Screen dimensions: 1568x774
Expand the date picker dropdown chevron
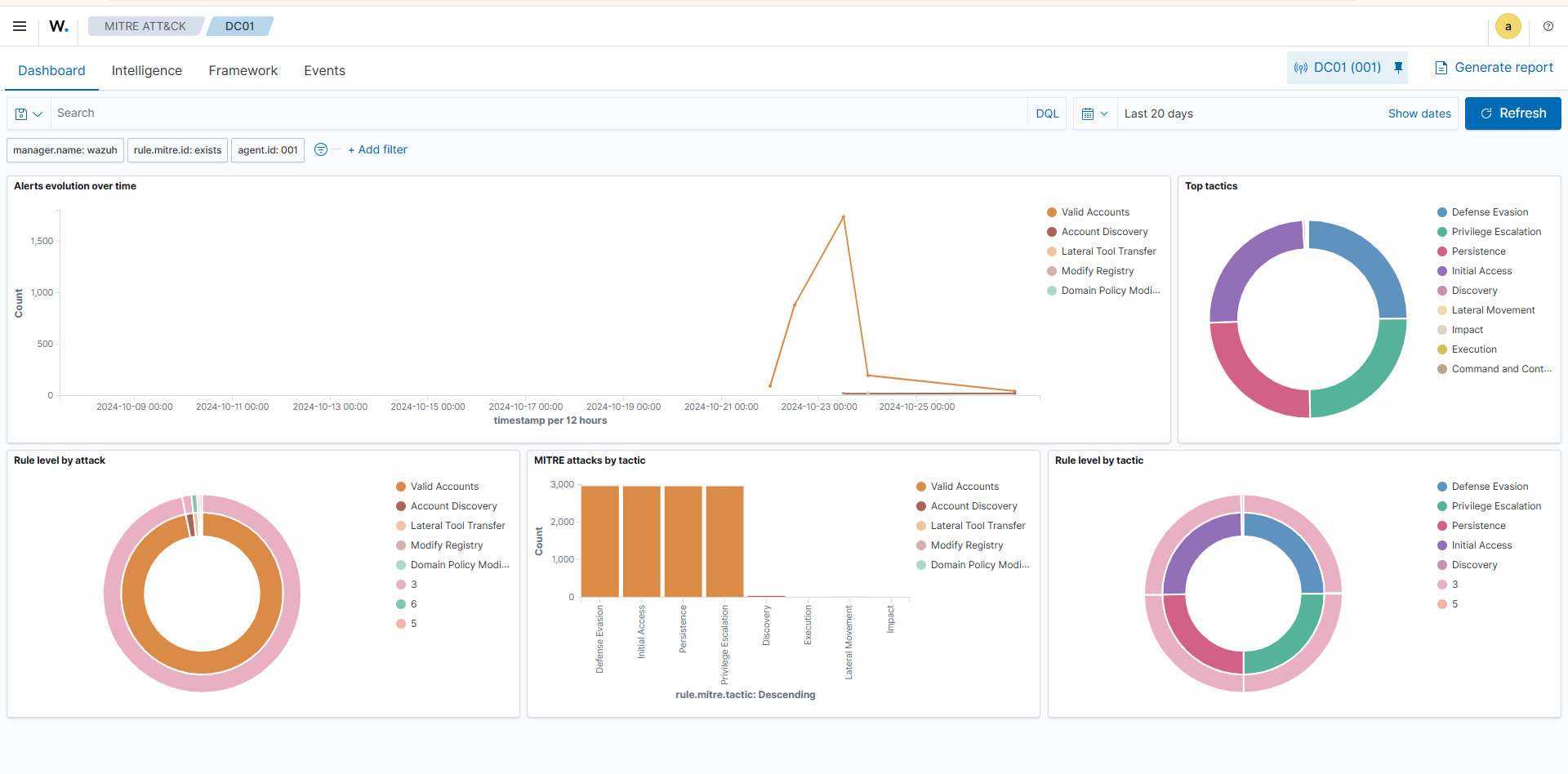pyautogui.click(x=1105, y=113)
